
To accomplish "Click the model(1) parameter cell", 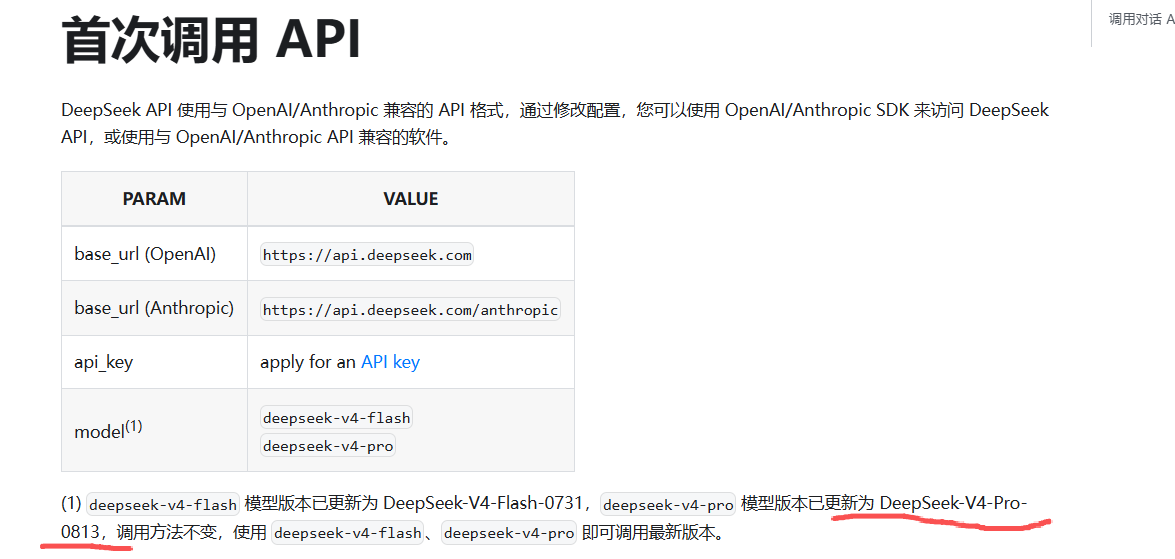I will (x=154, y=430).
